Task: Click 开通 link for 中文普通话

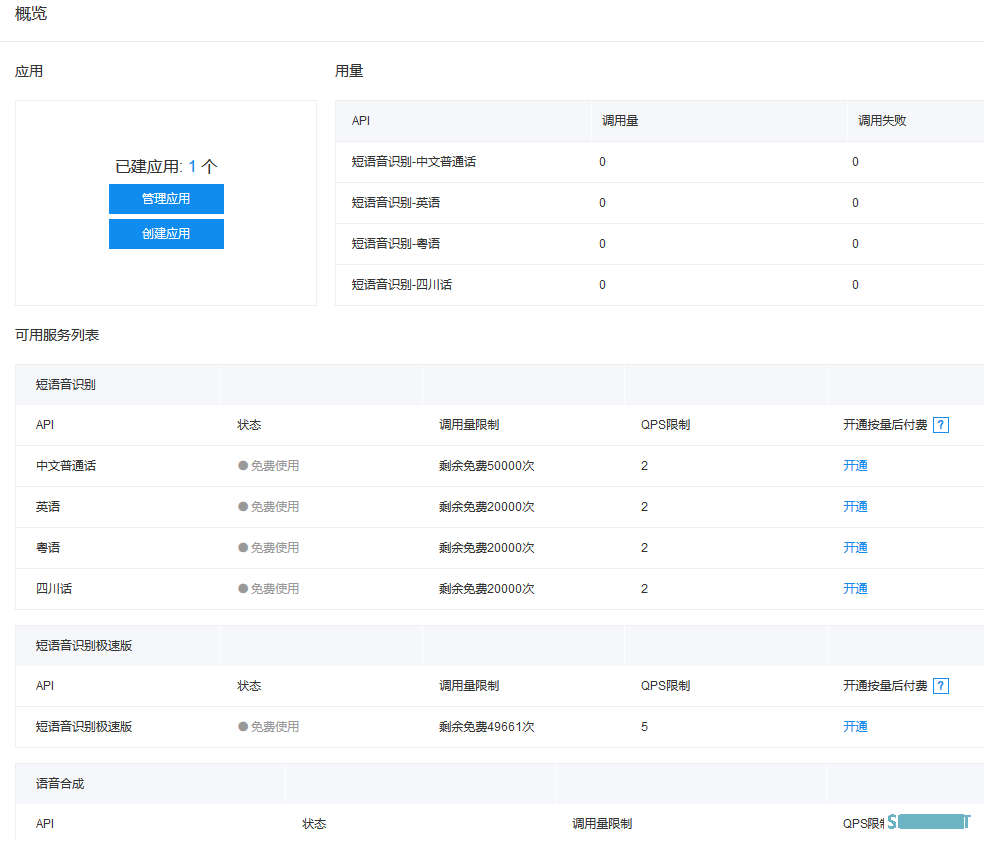Action: tap(855, 466)
